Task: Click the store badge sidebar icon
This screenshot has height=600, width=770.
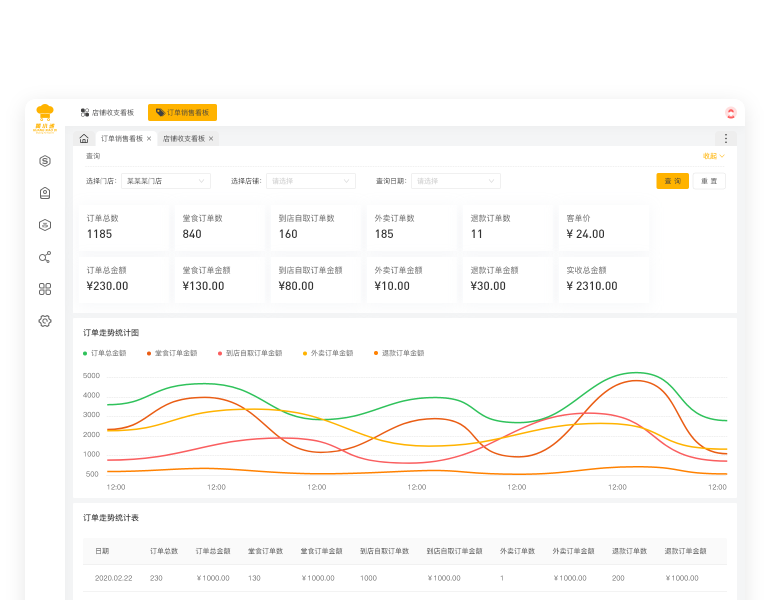Action: pos(45,193)
